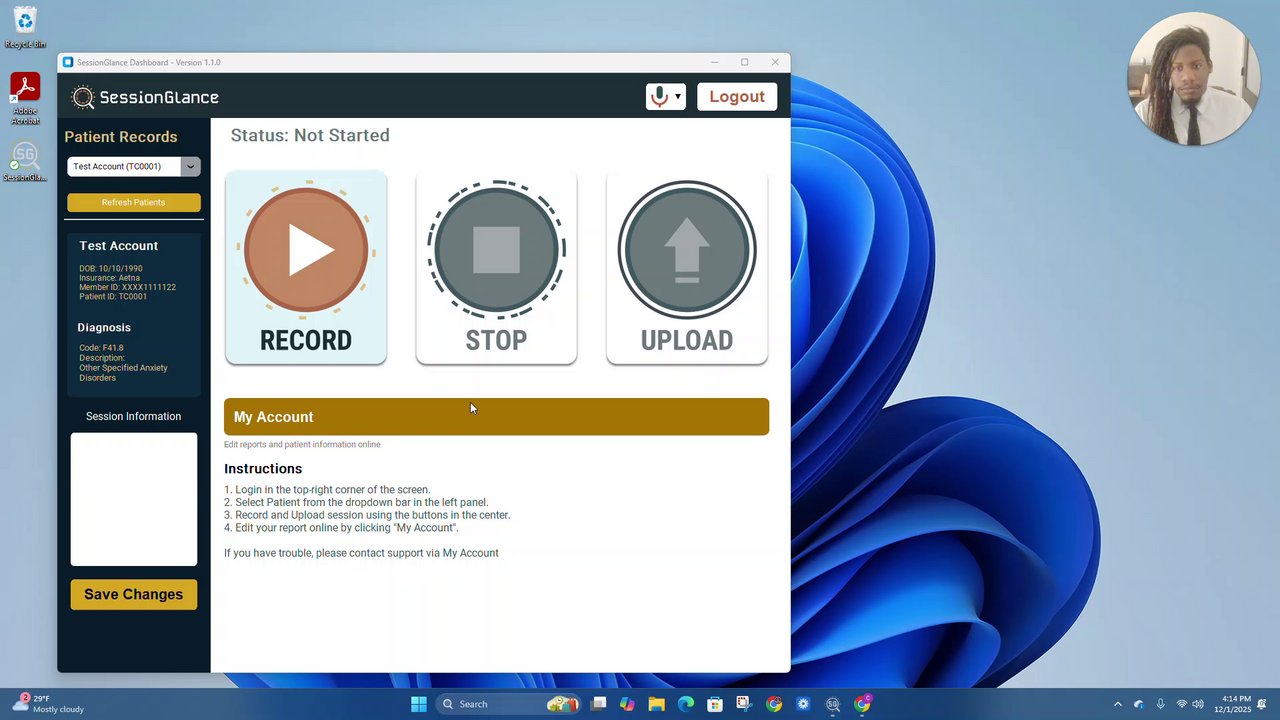This screenshot has height=720, width=1280.
Task: Close the SessionGlance Dashboard window
Action: [775, 62]
